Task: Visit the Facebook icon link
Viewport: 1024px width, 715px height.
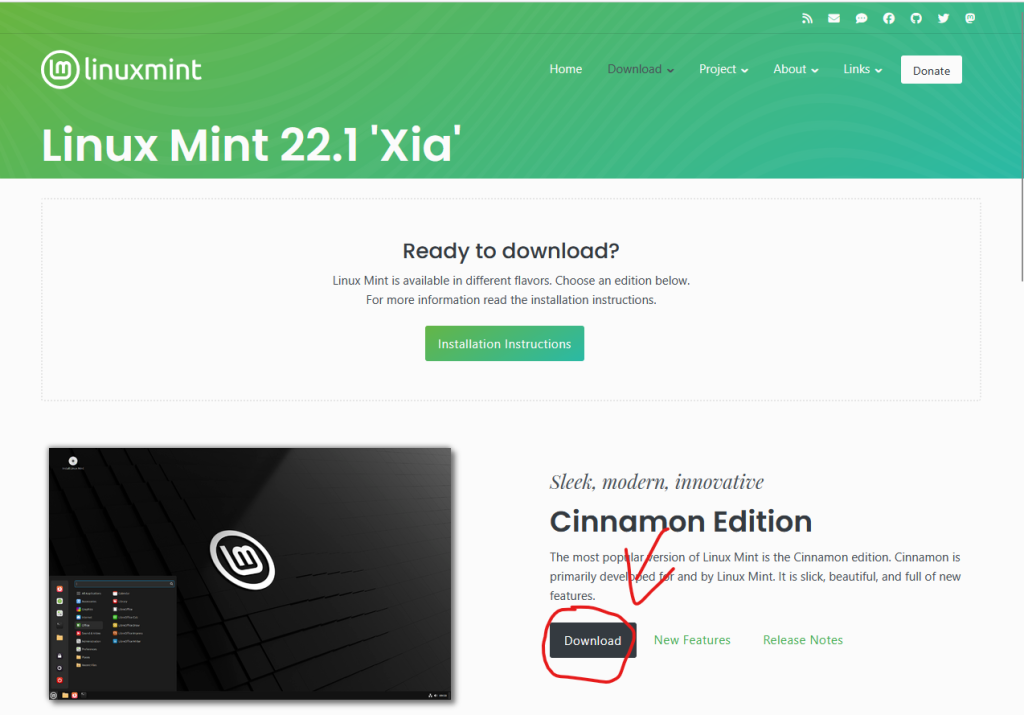Action: 889,18
